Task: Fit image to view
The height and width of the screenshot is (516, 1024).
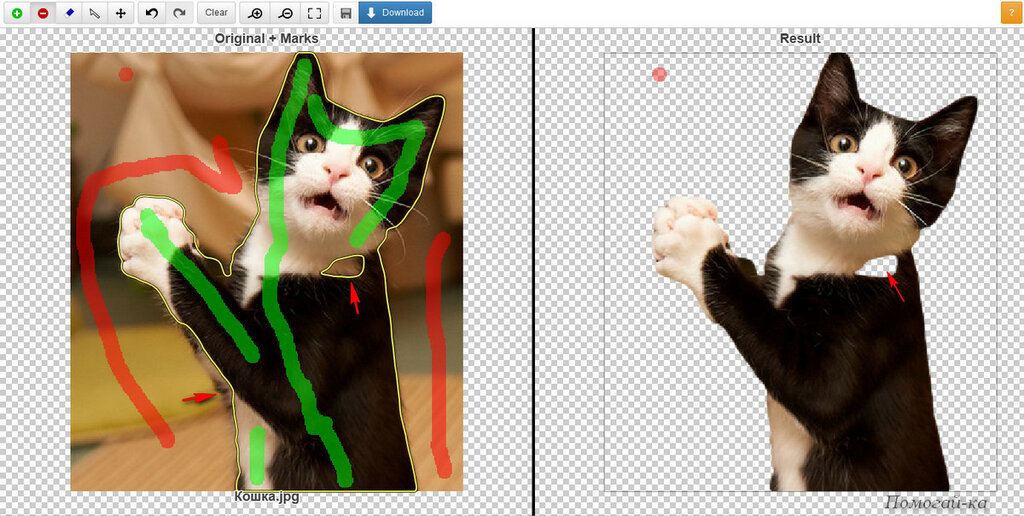Action: [314, 13]
